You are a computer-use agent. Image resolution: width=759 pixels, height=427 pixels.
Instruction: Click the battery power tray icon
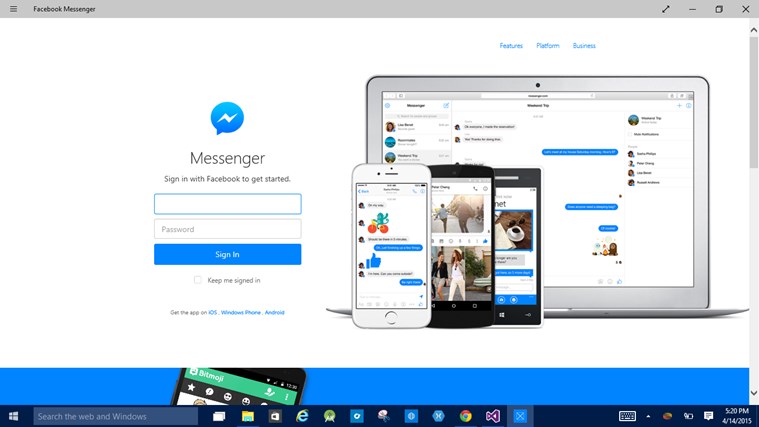click(x=688, y=416)
